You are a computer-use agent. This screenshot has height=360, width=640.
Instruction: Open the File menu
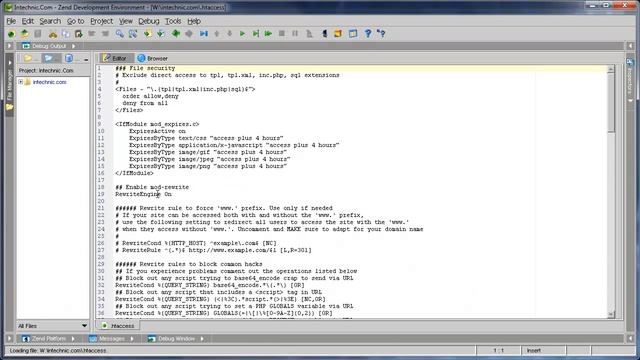11,21
